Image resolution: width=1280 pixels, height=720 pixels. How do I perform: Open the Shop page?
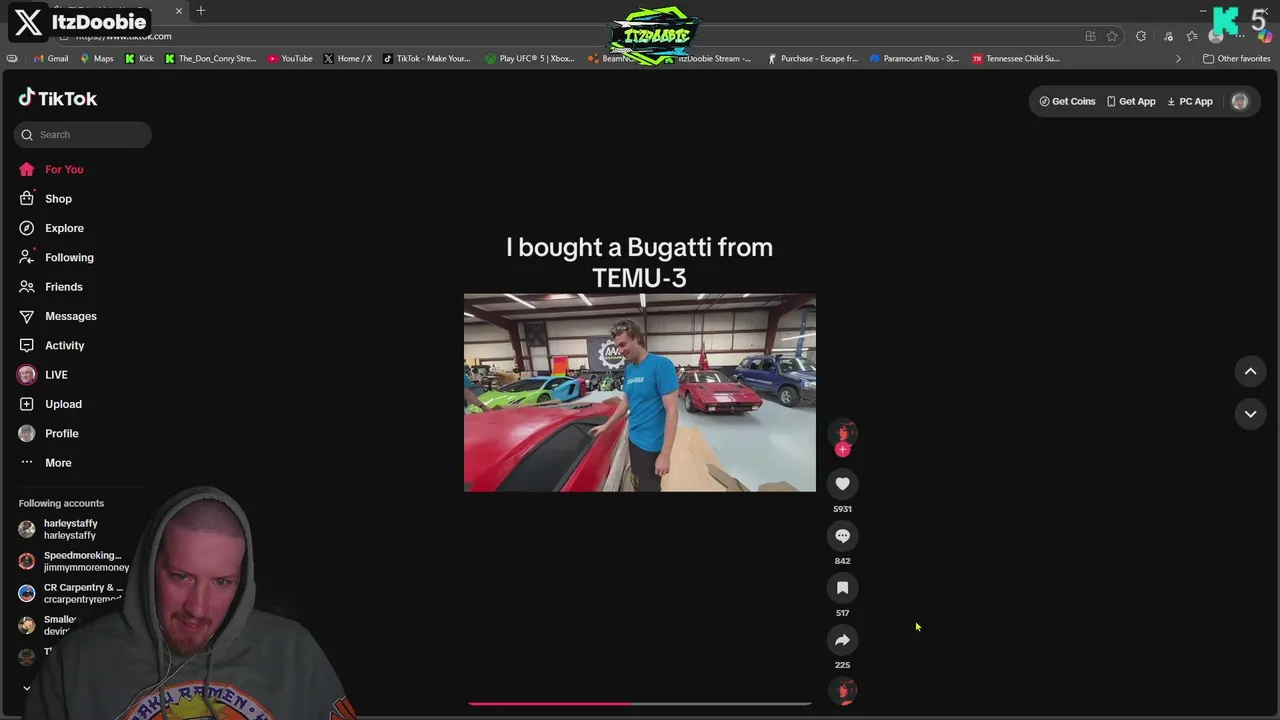pos(58,199)
